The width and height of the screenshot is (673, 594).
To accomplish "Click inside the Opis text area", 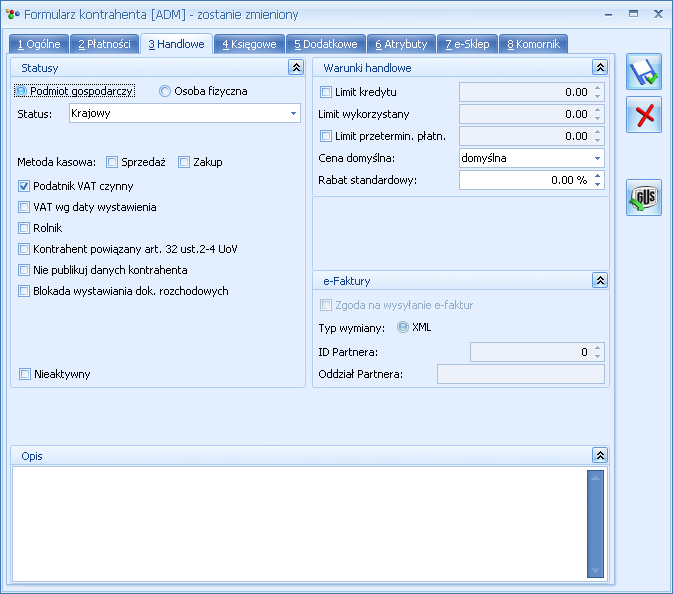I will click(299, 524).
